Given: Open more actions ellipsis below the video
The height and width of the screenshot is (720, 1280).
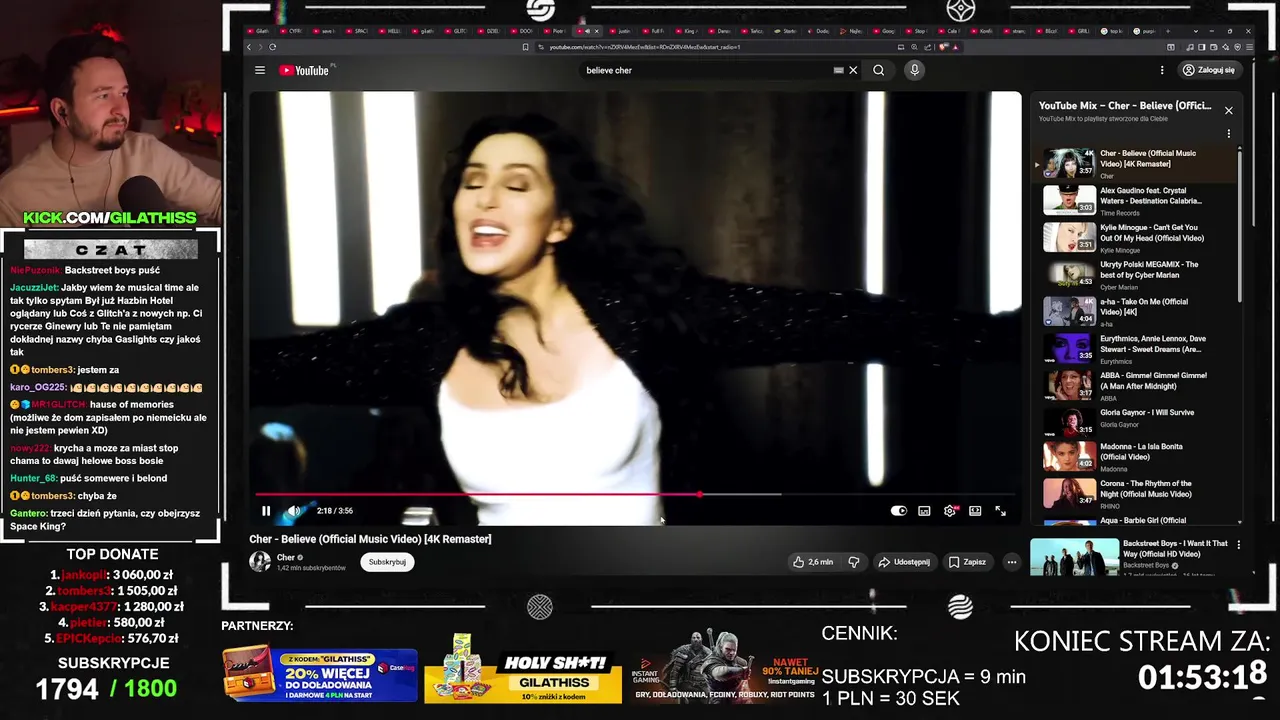Looking at the screenshot, I should [1011, 562].
